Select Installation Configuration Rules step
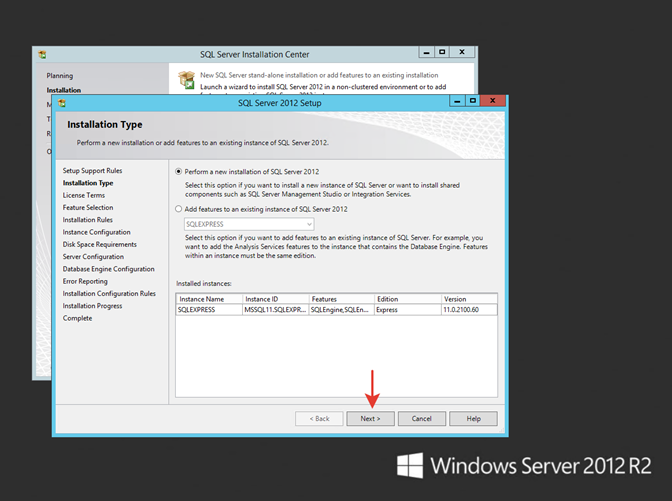Image resolution: width=672 pixels, height=501 pixels. (x=109, y=294)
